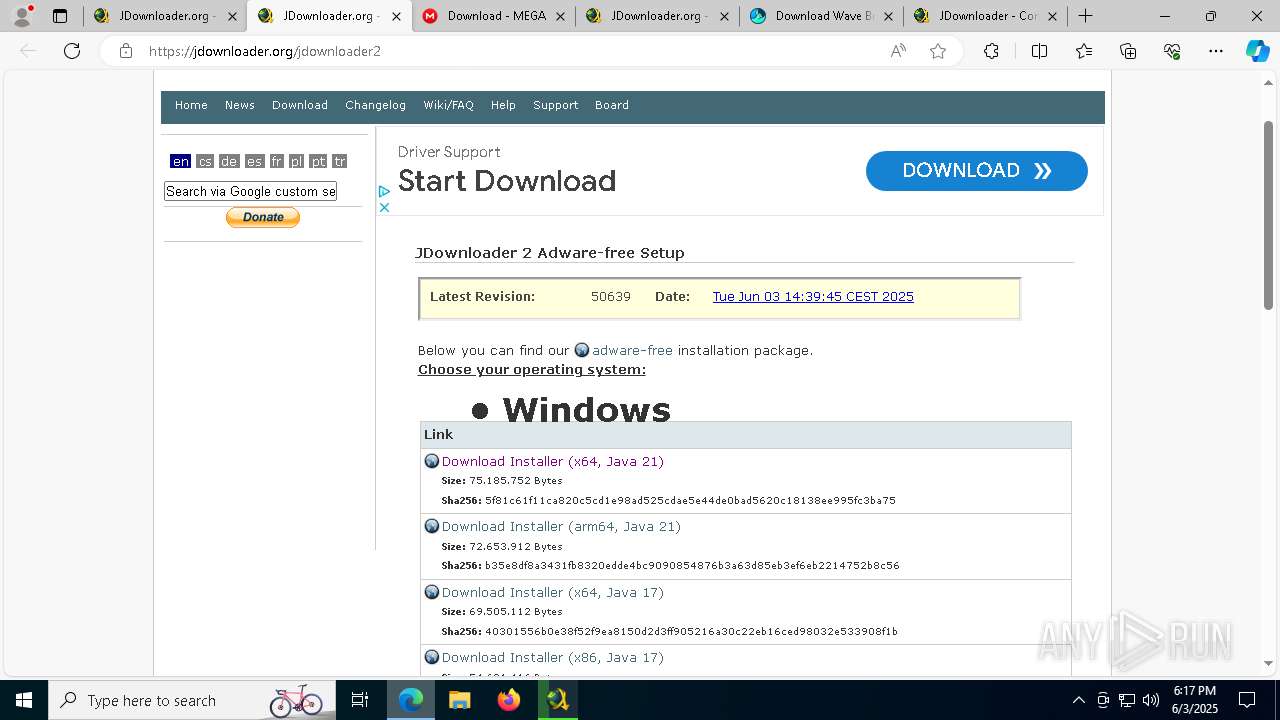The image size is (1280, 720).
Task: Open notifications center icon
Action: (x=1247, y=700)
